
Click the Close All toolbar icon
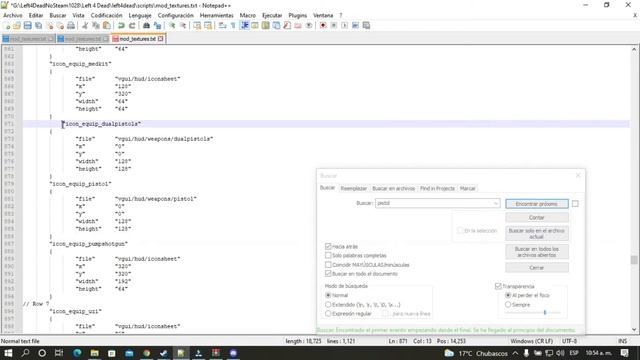coord(60,25)
